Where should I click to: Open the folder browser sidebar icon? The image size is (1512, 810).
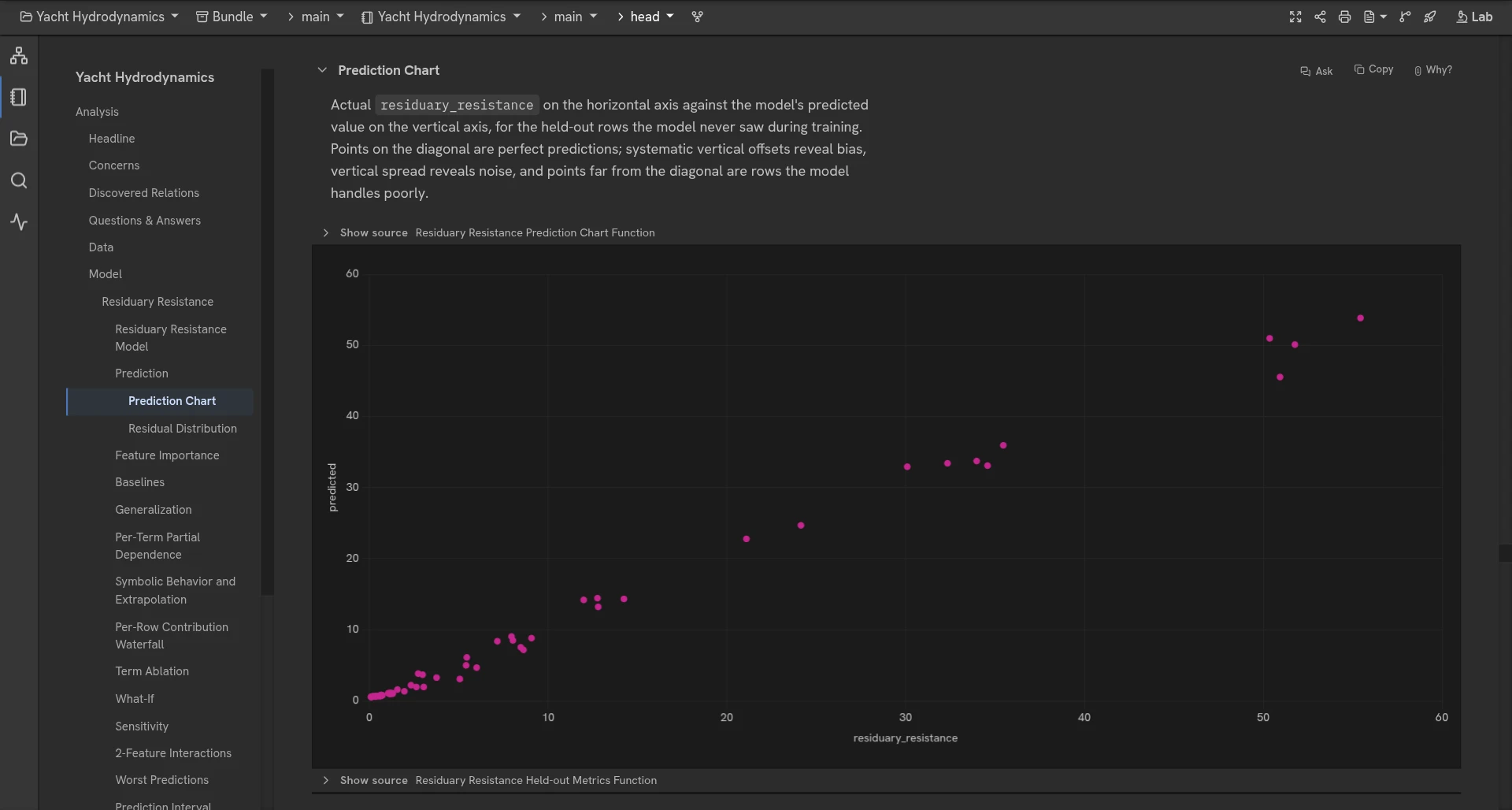(x=19, y=139)
